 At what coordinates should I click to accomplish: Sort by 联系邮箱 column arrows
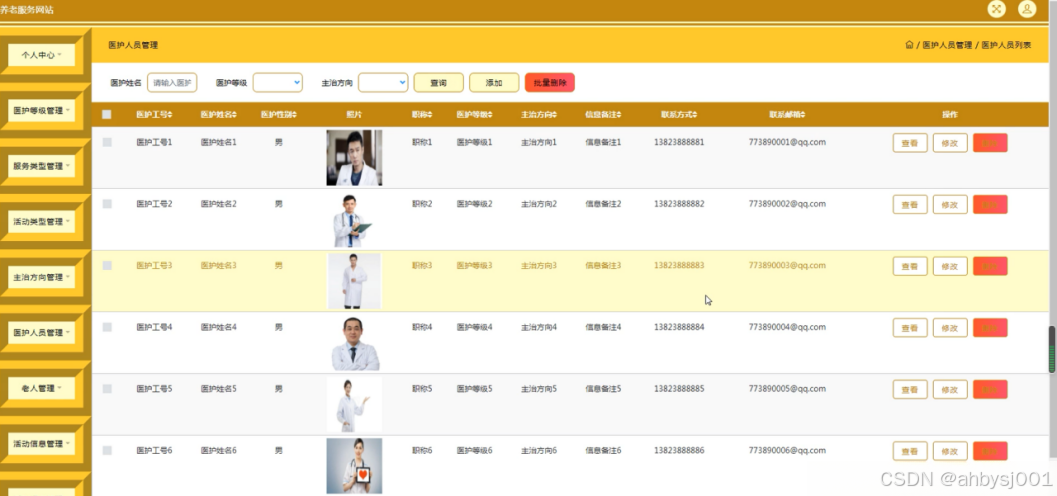pos(804,115)
